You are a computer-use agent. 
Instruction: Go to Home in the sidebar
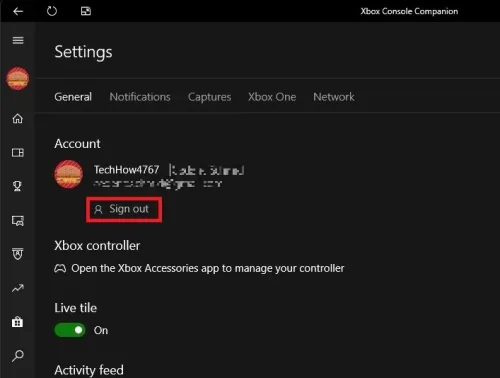pos(18,118)
